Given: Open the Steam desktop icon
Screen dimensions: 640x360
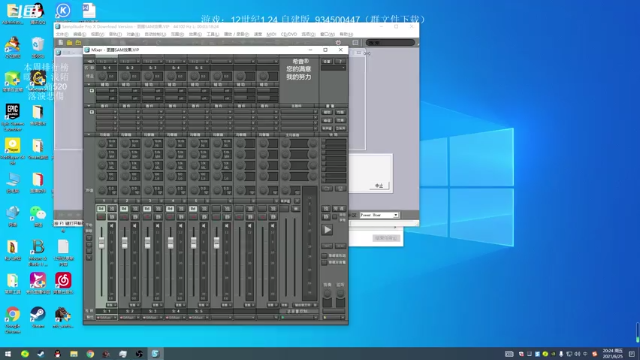Looking at the screenshot, I should tap(38, 317).
